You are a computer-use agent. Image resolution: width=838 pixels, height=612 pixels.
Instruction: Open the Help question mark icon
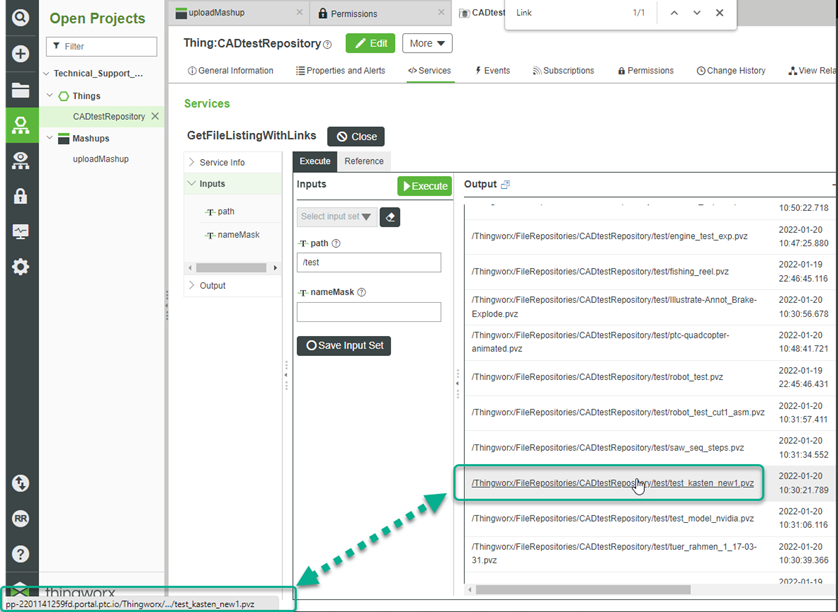click(20, 554)
